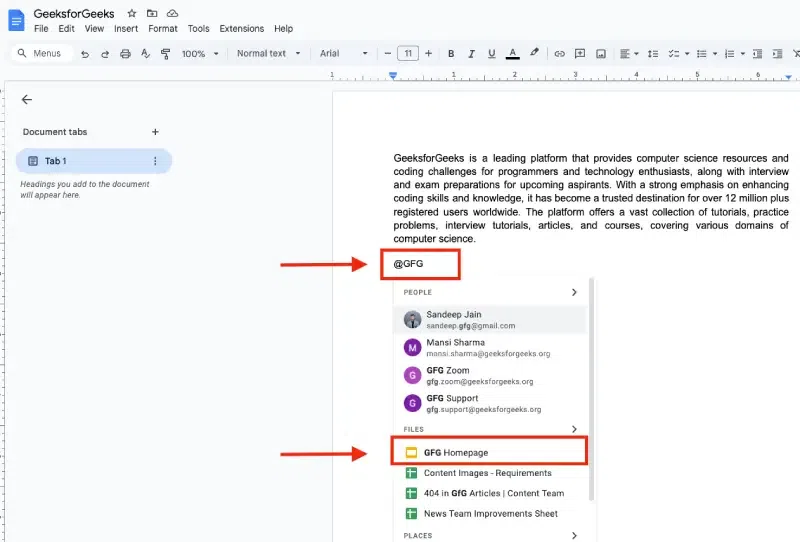The height and width of the screenshot is (542, 800).
Task: Click the Add comment icon
Action: pyautogui.click(x=580, y=54)
